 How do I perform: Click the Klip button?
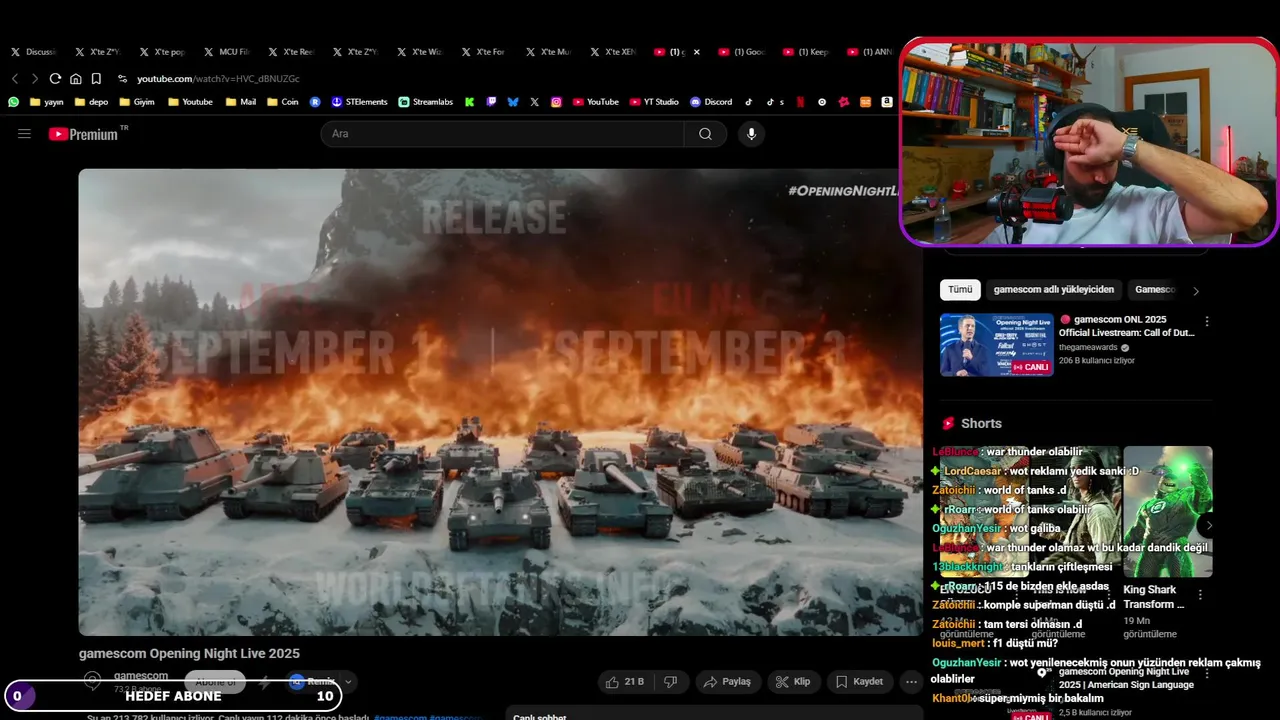(794, 682)
